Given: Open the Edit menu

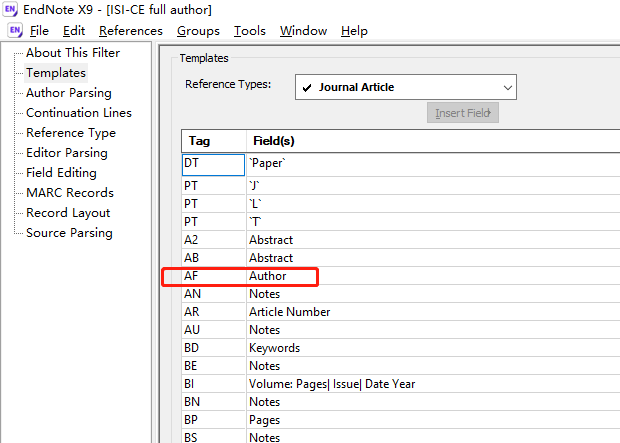Looking at the screenshot, I should 74,31.
